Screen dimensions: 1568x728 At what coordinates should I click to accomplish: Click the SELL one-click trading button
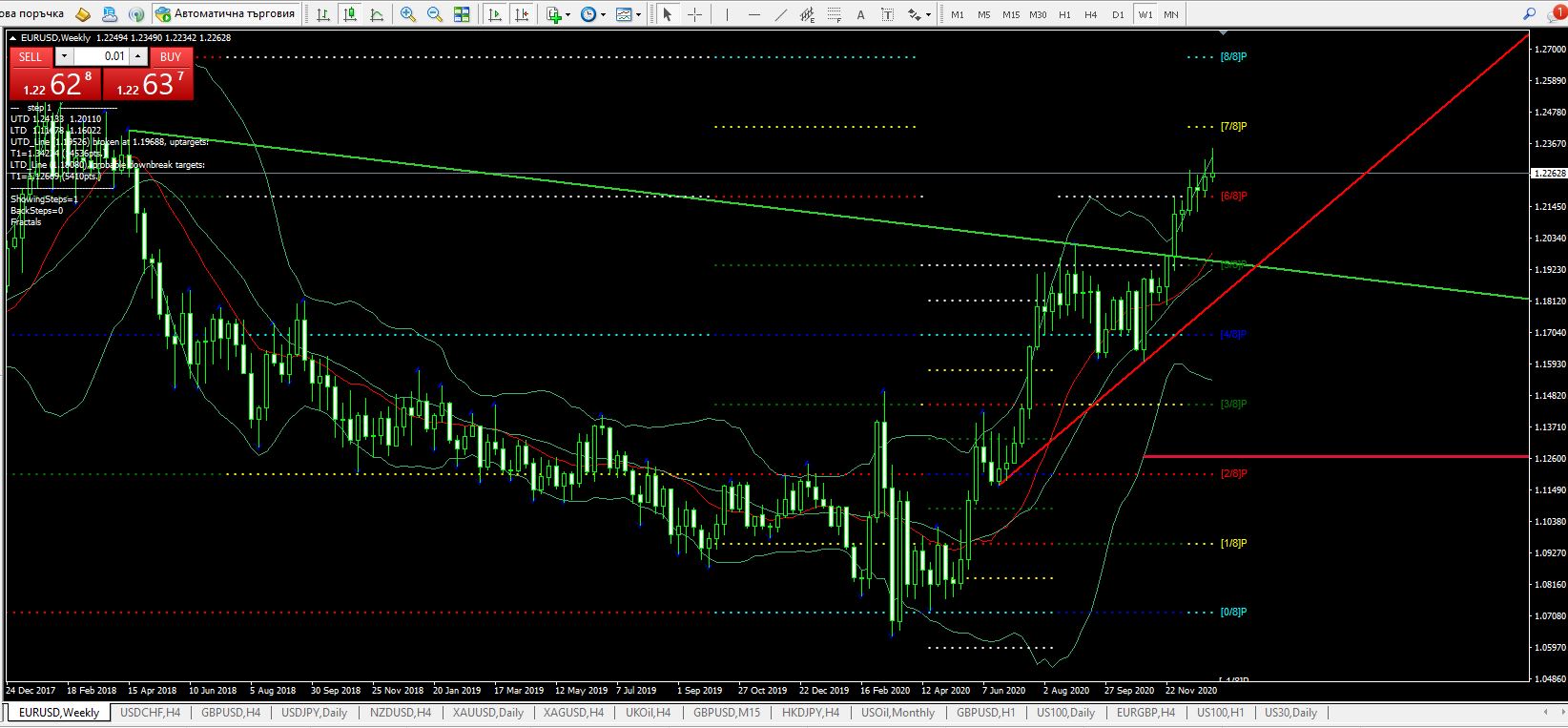[x=31, y=56]
